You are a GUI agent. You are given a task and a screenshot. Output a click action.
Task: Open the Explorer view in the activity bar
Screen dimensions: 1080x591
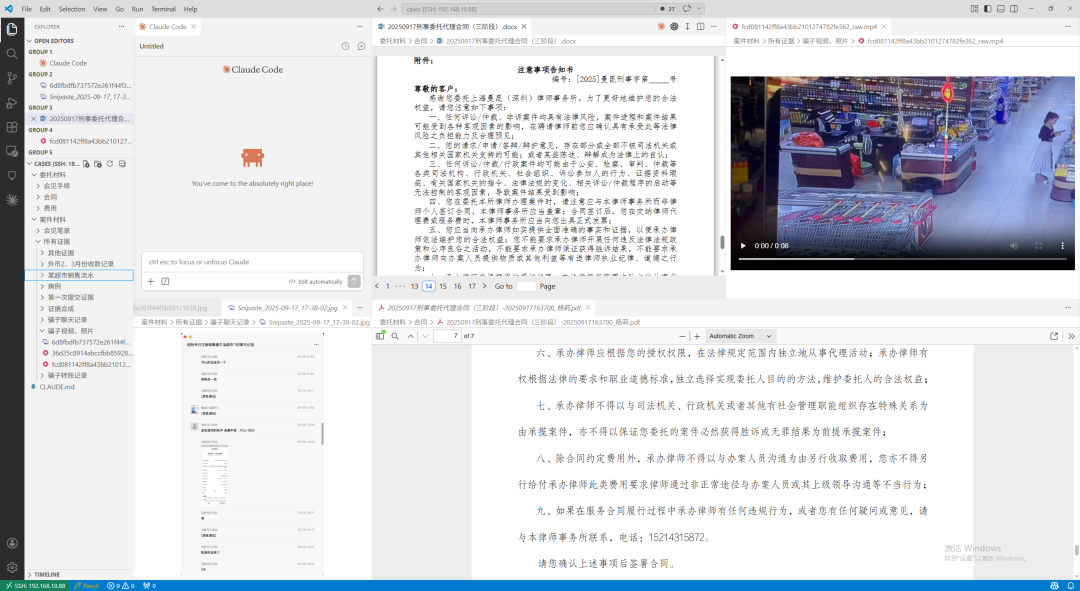coord(12,29)
